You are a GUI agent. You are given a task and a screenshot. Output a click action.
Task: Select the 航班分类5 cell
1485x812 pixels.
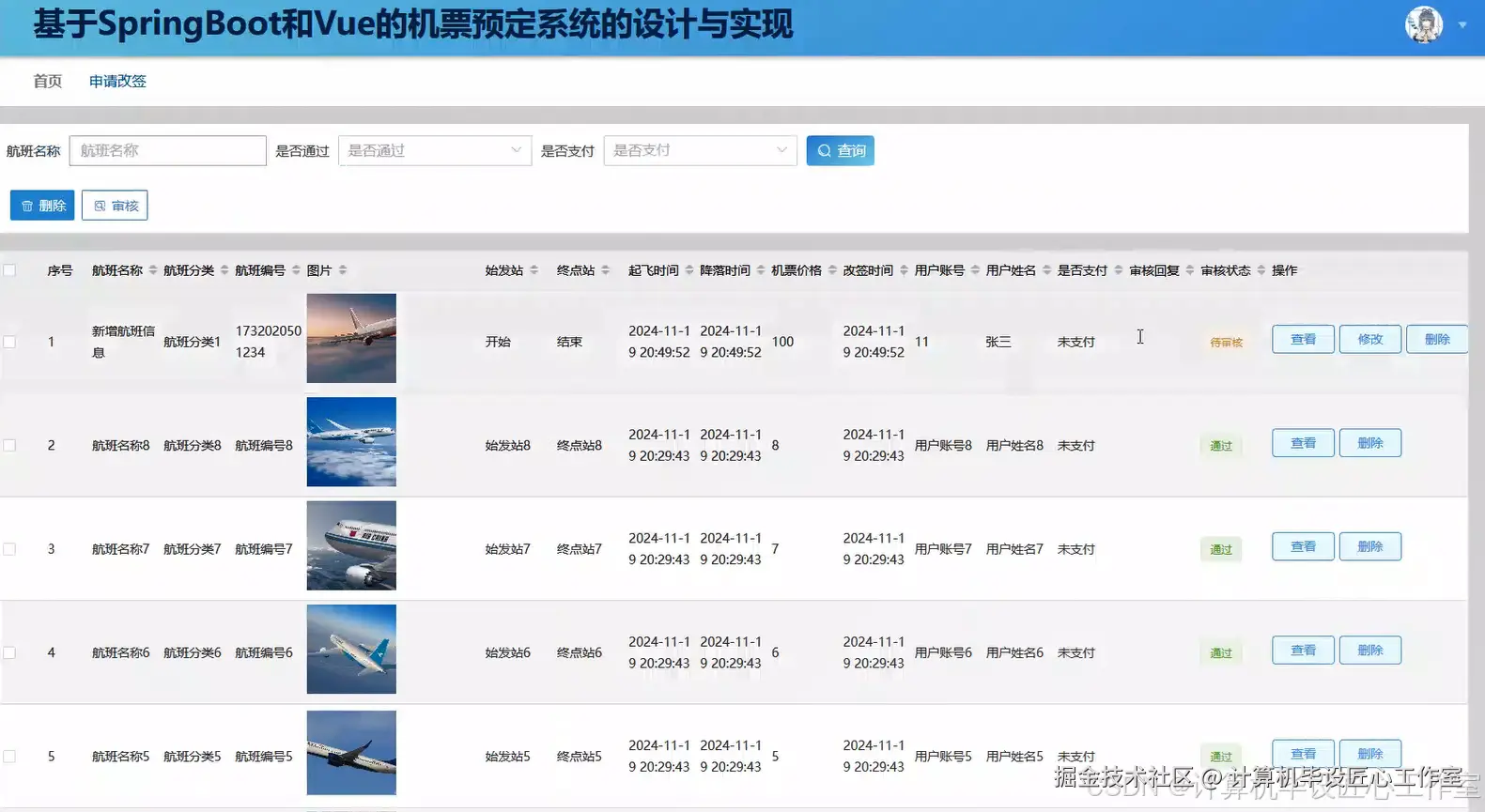[x=193, y=756]
